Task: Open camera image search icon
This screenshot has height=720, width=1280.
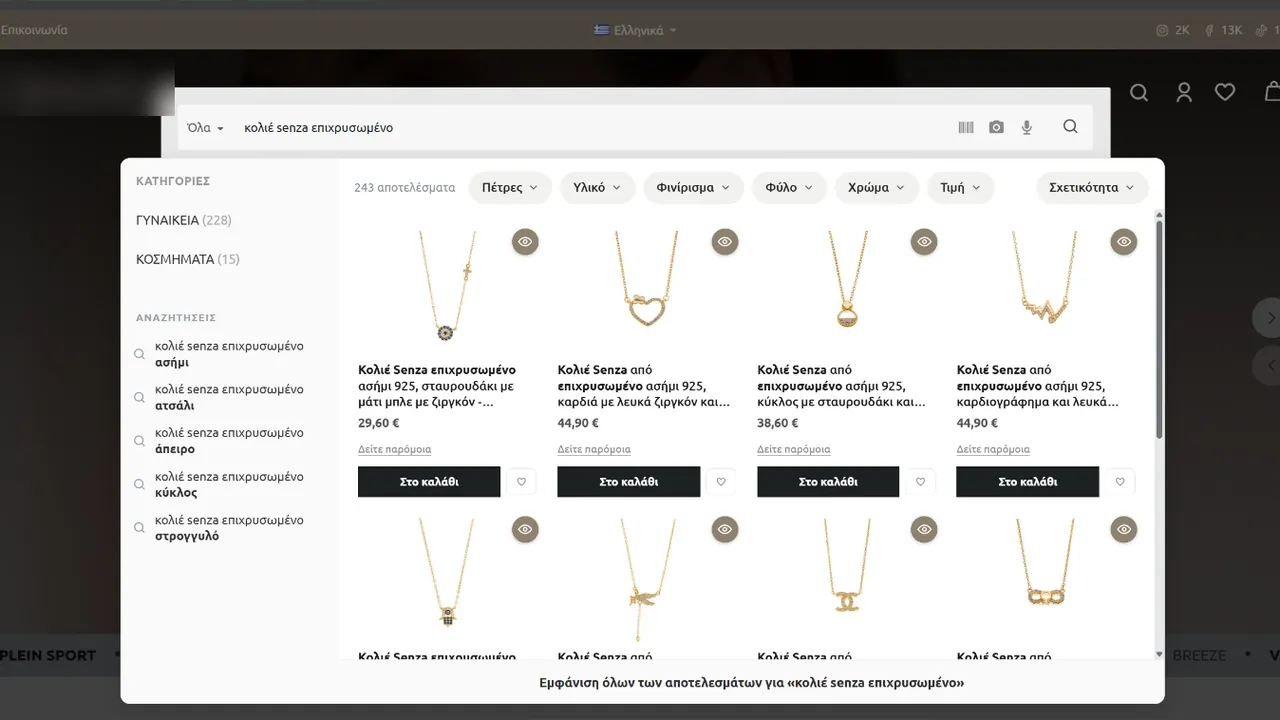Action: [x=996, y=127]
